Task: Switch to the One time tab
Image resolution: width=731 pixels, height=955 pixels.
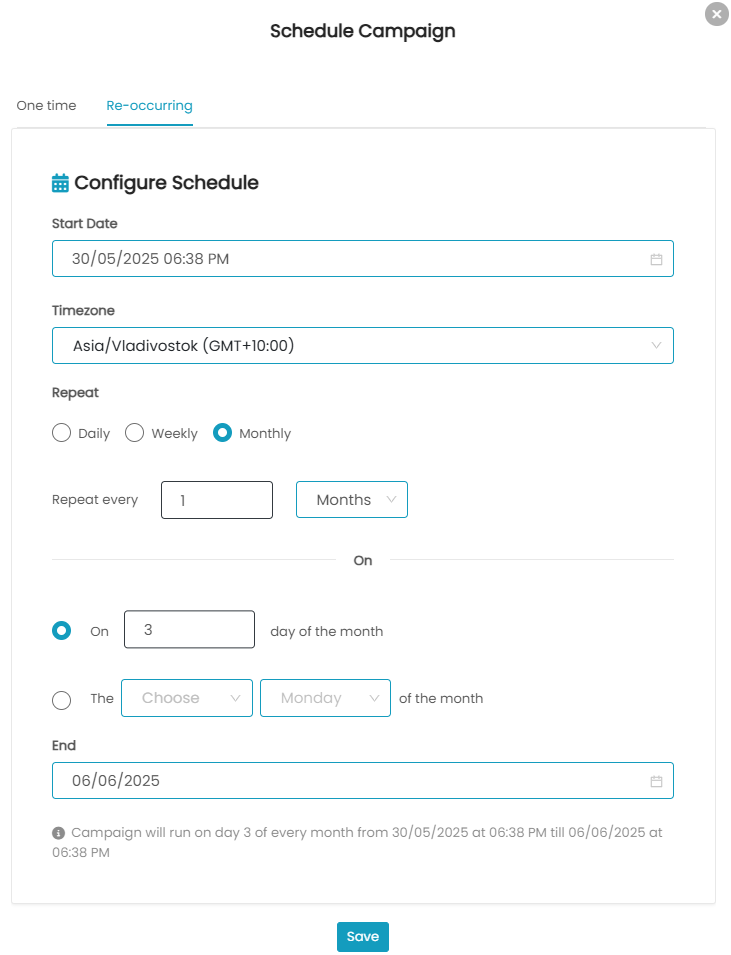Action: 46,105
